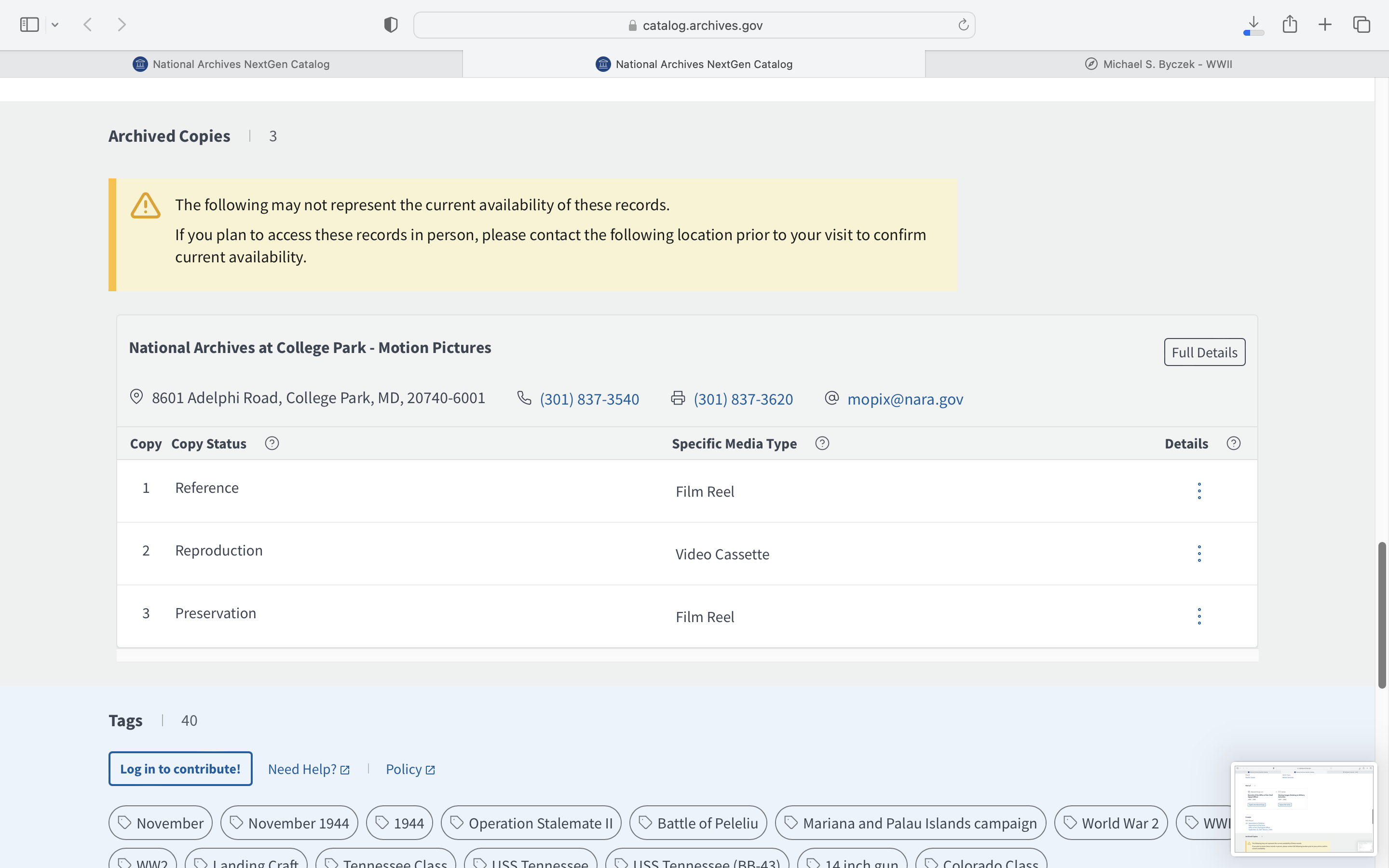Click the Share icon in the toolbar

pyautogui.click(x=1290, y=25)
